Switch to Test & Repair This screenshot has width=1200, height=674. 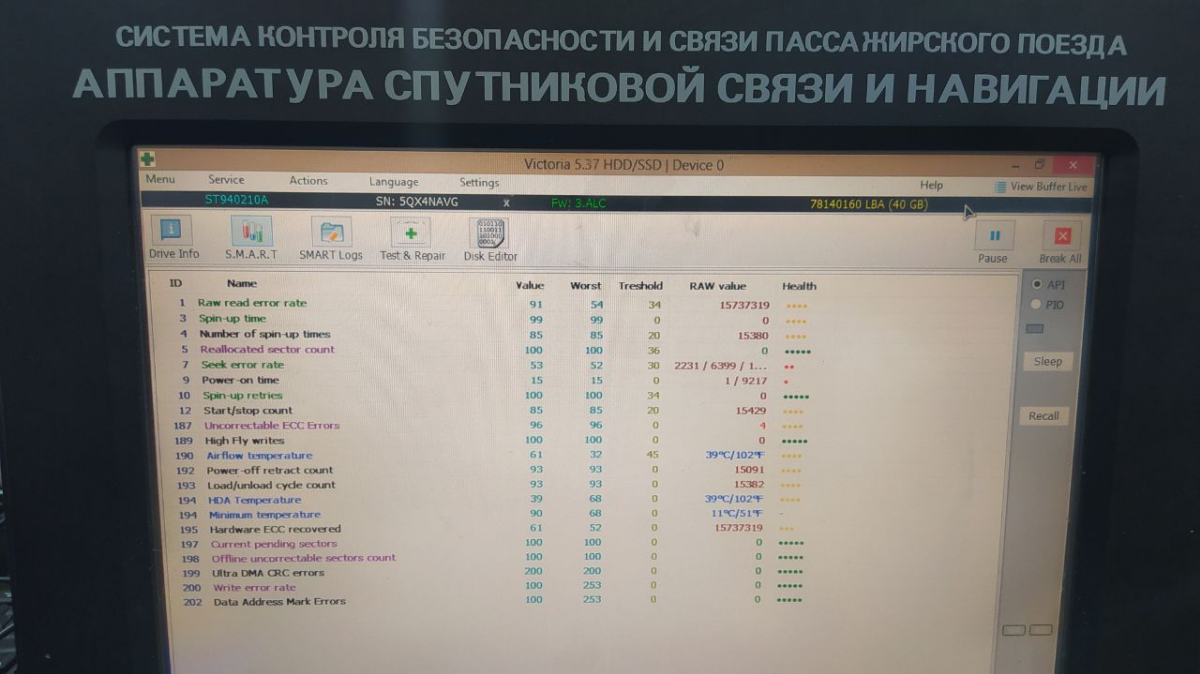click(x=412, y=241)
